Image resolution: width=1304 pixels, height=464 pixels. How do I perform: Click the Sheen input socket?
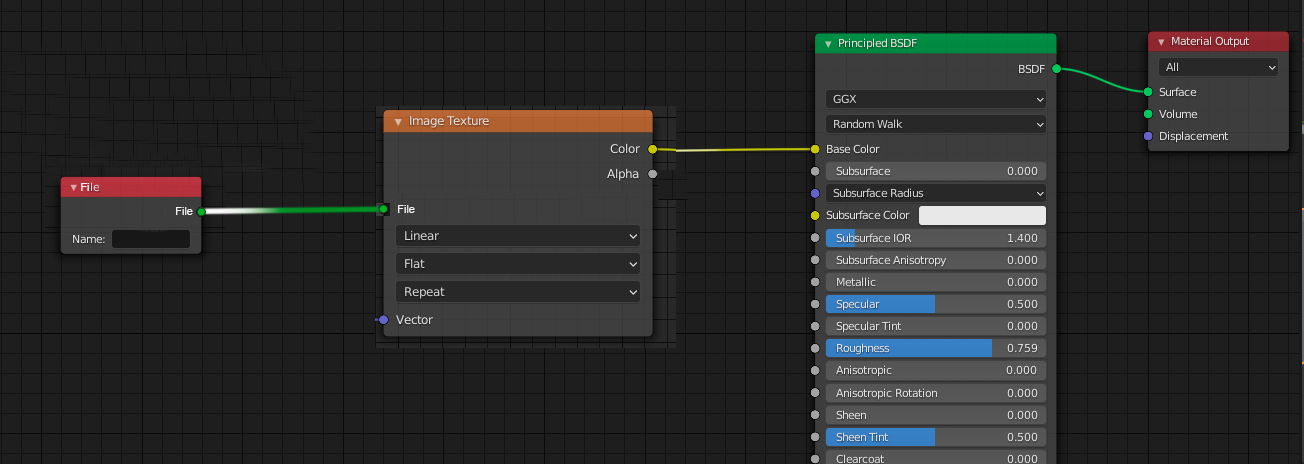pyautogui.click(x=815, y=415)
